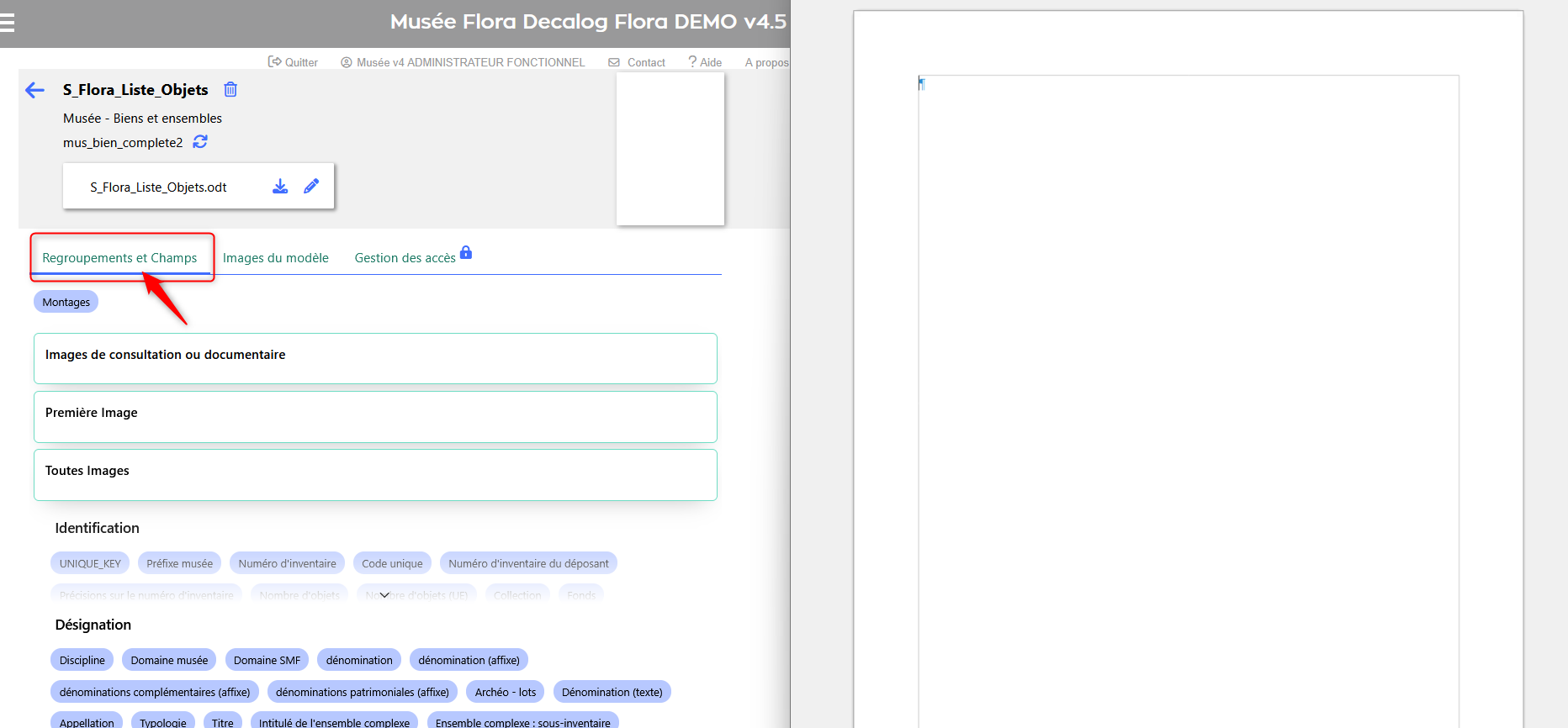Click the Quitter link
1568x728 pixels.
click(293, 62)
